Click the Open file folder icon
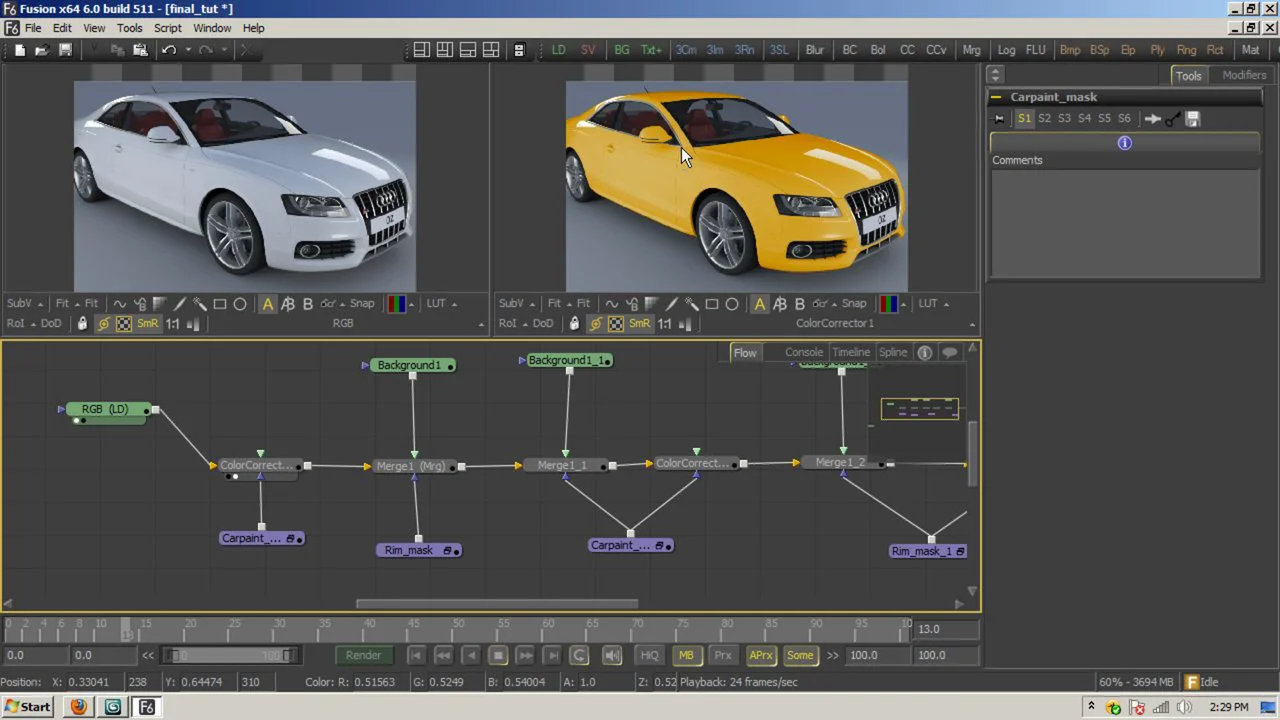Screen dimensions: 1280x720 42,50
